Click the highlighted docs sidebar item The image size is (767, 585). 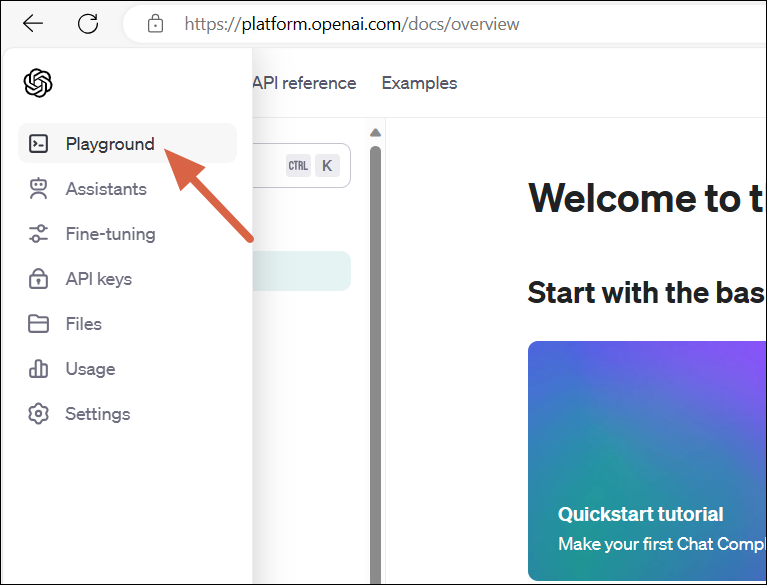point(301,271)
